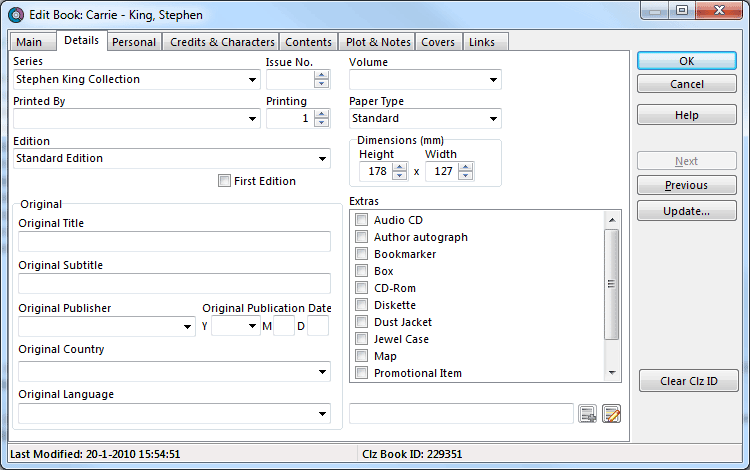Open the Series dropdown list
The width and height of the screenshot is (750, 470).
[x=252, y=80]
